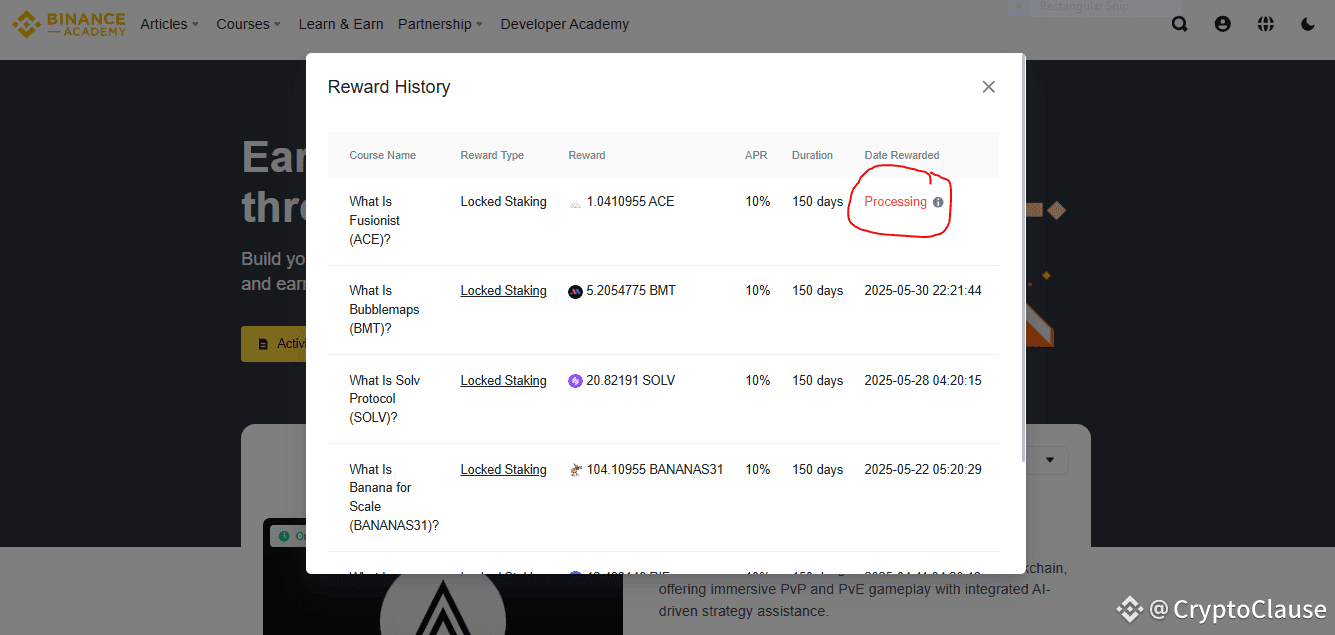Open Locked Staking link for Bubblemaps row
Screen dimensions: 1335x635
[x=503, y=291]
